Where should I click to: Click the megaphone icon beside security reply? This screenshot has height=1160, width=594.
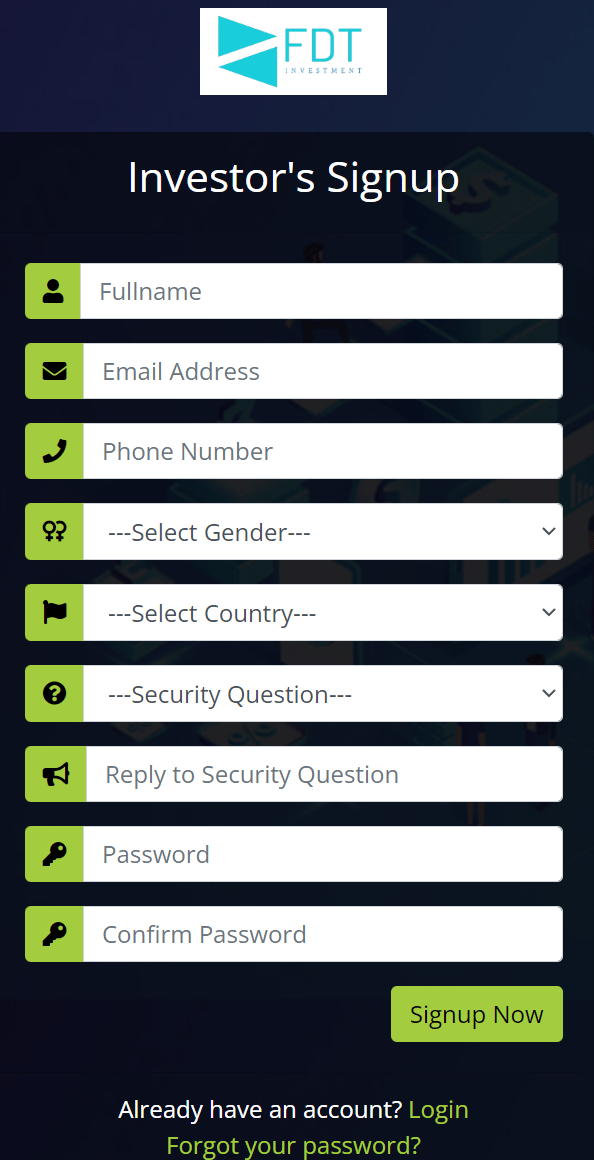pos(56,774)
